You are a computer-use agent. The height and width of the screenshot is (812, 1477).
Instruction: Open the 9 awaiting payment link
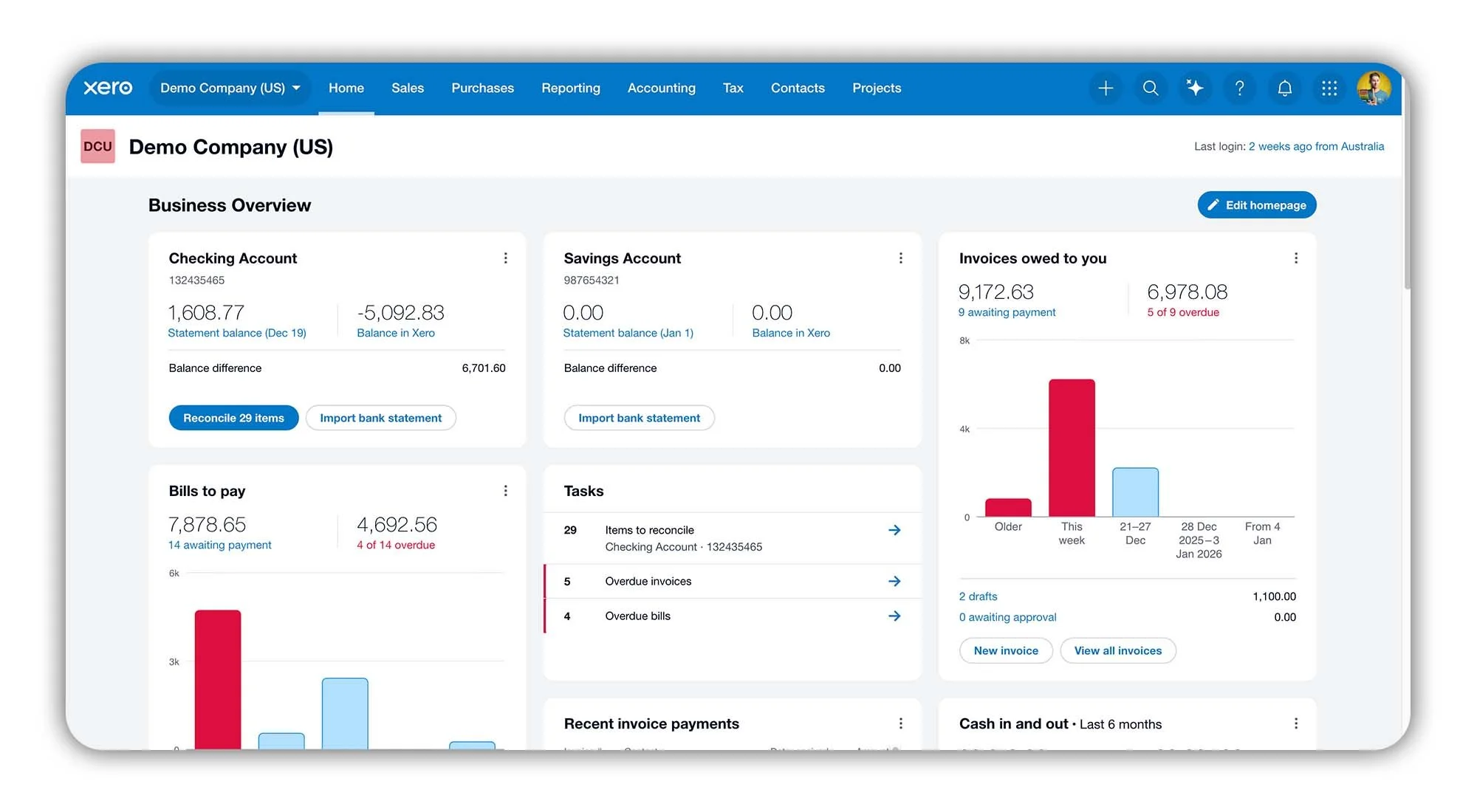tap(1007, 312)
